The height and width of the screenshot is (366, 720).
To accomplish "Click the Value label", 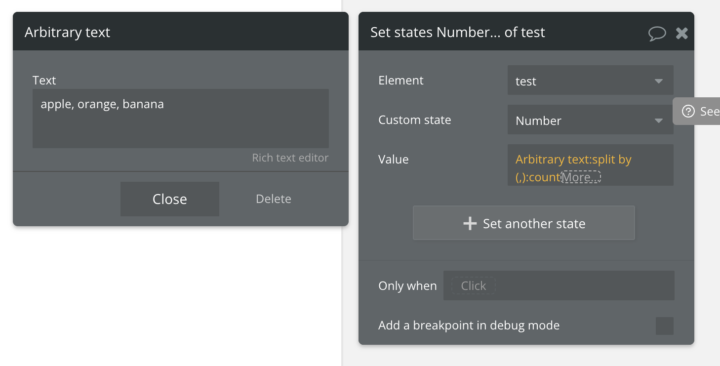I will (393, 159).
